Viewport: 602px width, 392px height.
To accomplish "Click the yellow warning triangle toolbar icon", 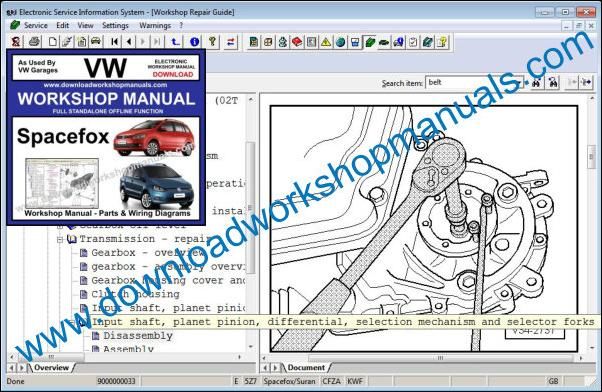I will click(x=326, y=42).
